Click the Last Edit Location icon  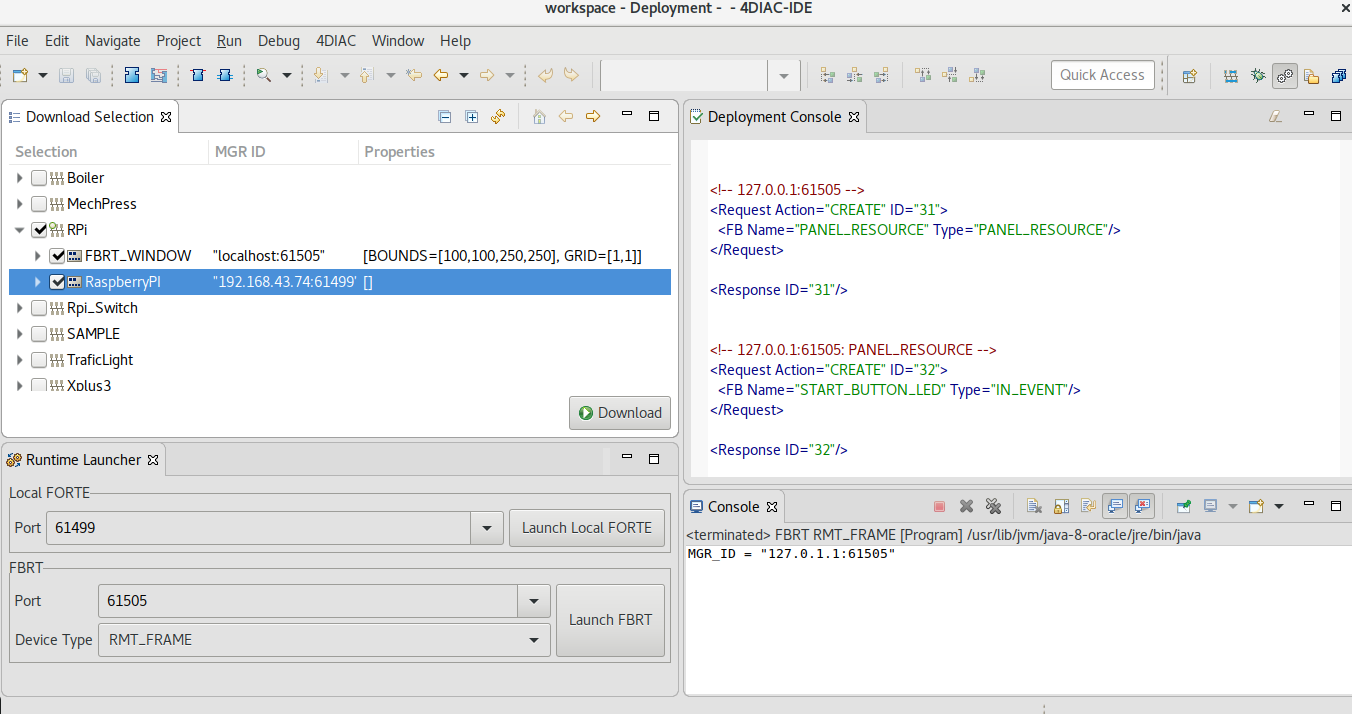414,75
